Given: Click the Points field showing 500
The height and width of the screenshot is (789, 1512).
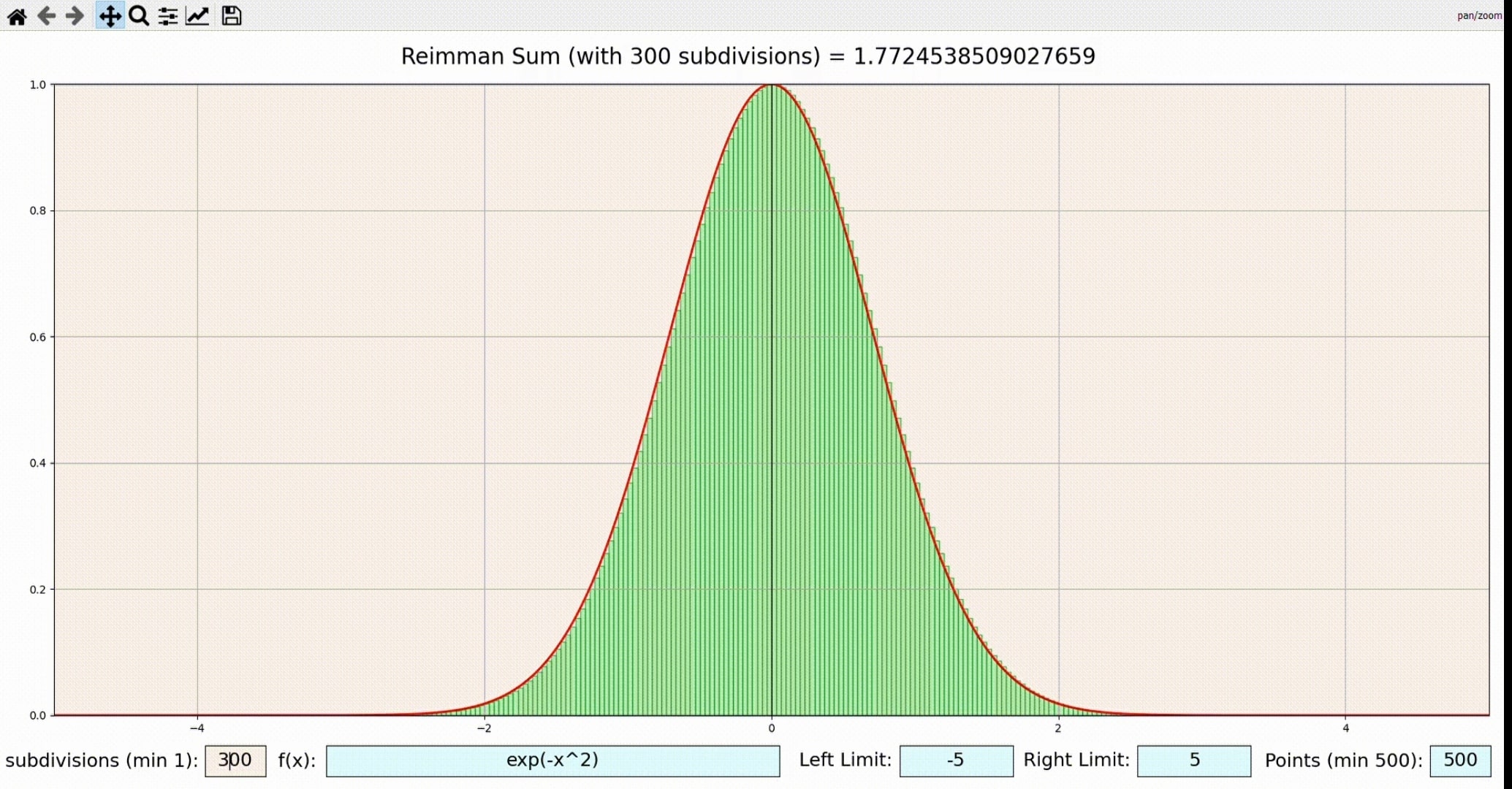Looking at the screenshot, I should 1459,761.
